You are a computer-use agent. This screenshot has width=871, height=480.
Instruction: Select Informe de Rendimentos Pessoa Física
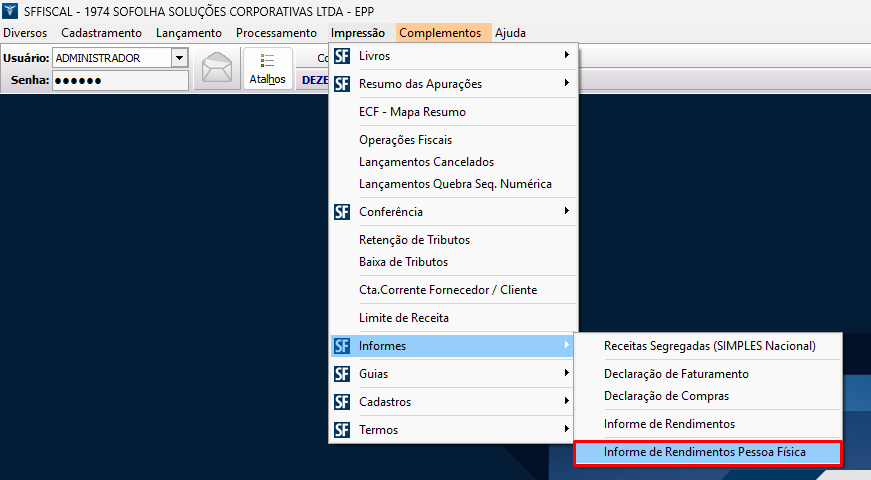[705, 453]
